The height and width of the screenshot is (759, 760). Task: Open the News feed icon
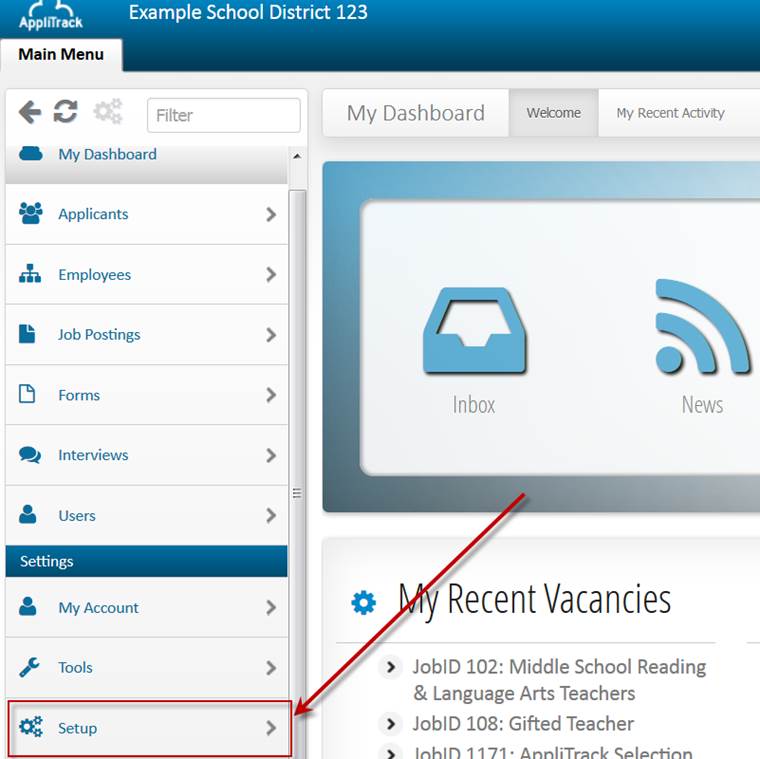coord(702,327)
